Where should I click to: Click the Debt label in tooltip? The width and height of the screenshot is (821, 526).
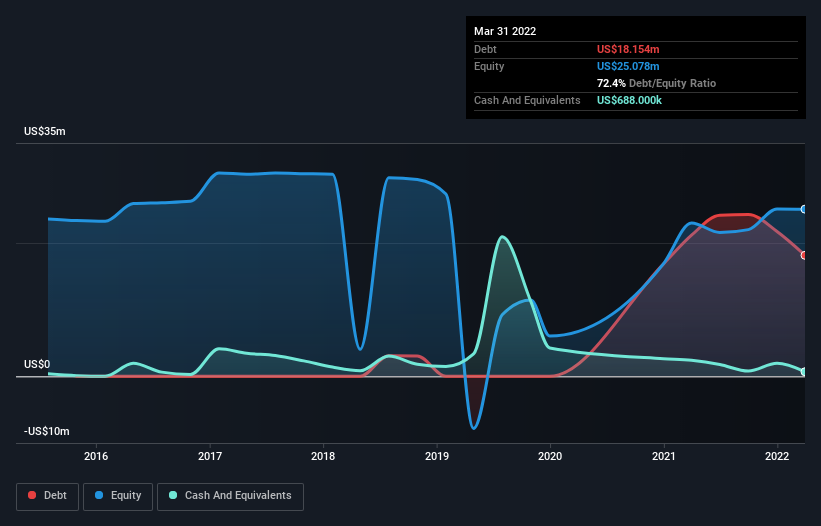click(x=485, y=49)
